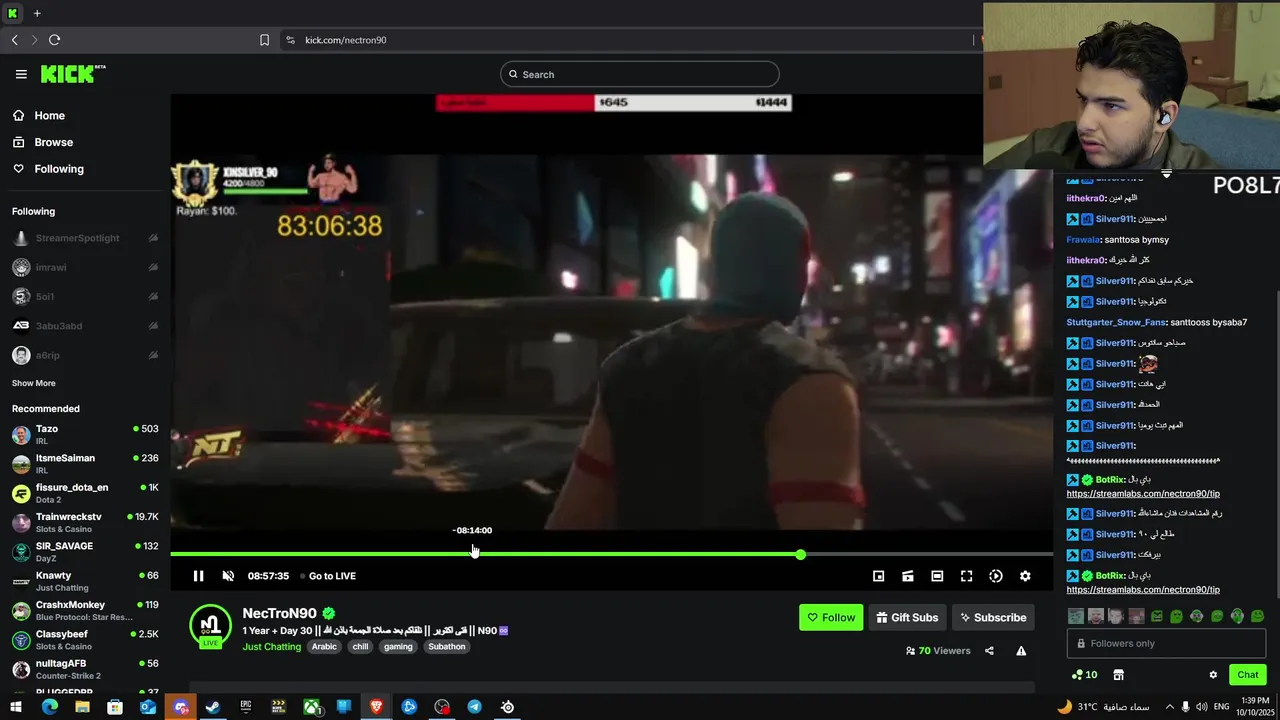Select the Subathon tag

click(447, 647)
